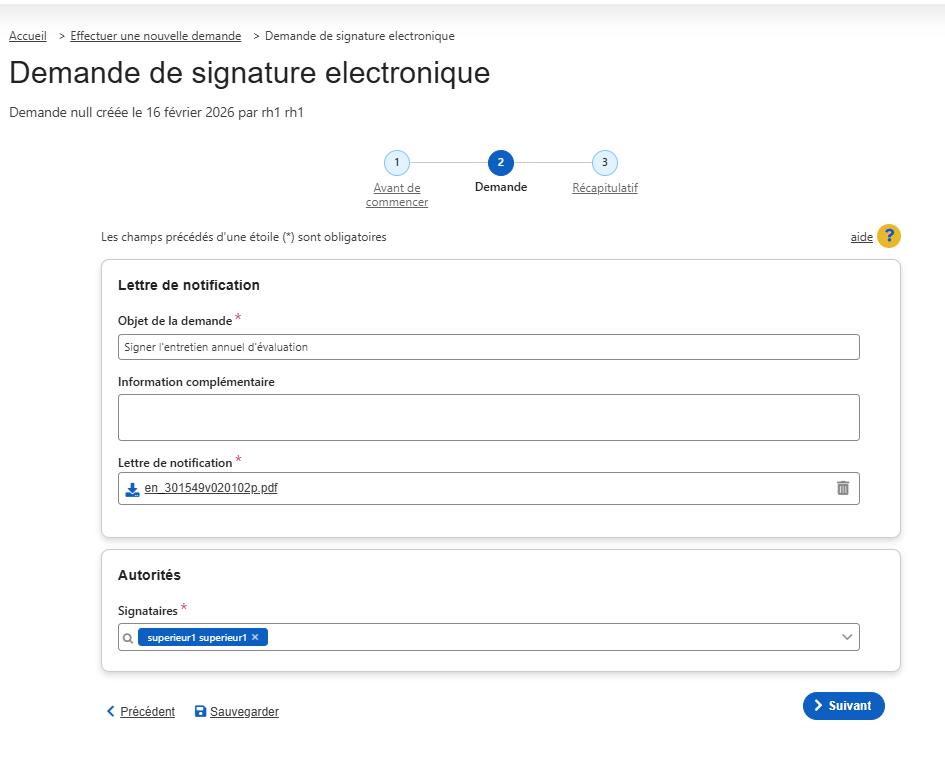The height and width of the screenshot is (760, 945).
Task: Open help via the question mark icon
Action: (889, 236)
